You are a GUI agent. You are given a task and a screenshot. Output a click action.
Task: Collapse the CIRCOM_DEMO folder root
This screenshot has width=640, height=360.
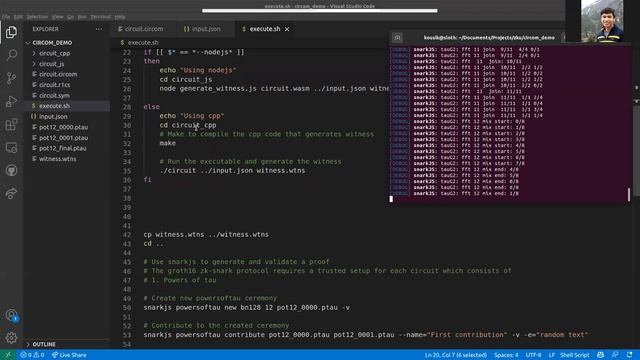[52, 42]
